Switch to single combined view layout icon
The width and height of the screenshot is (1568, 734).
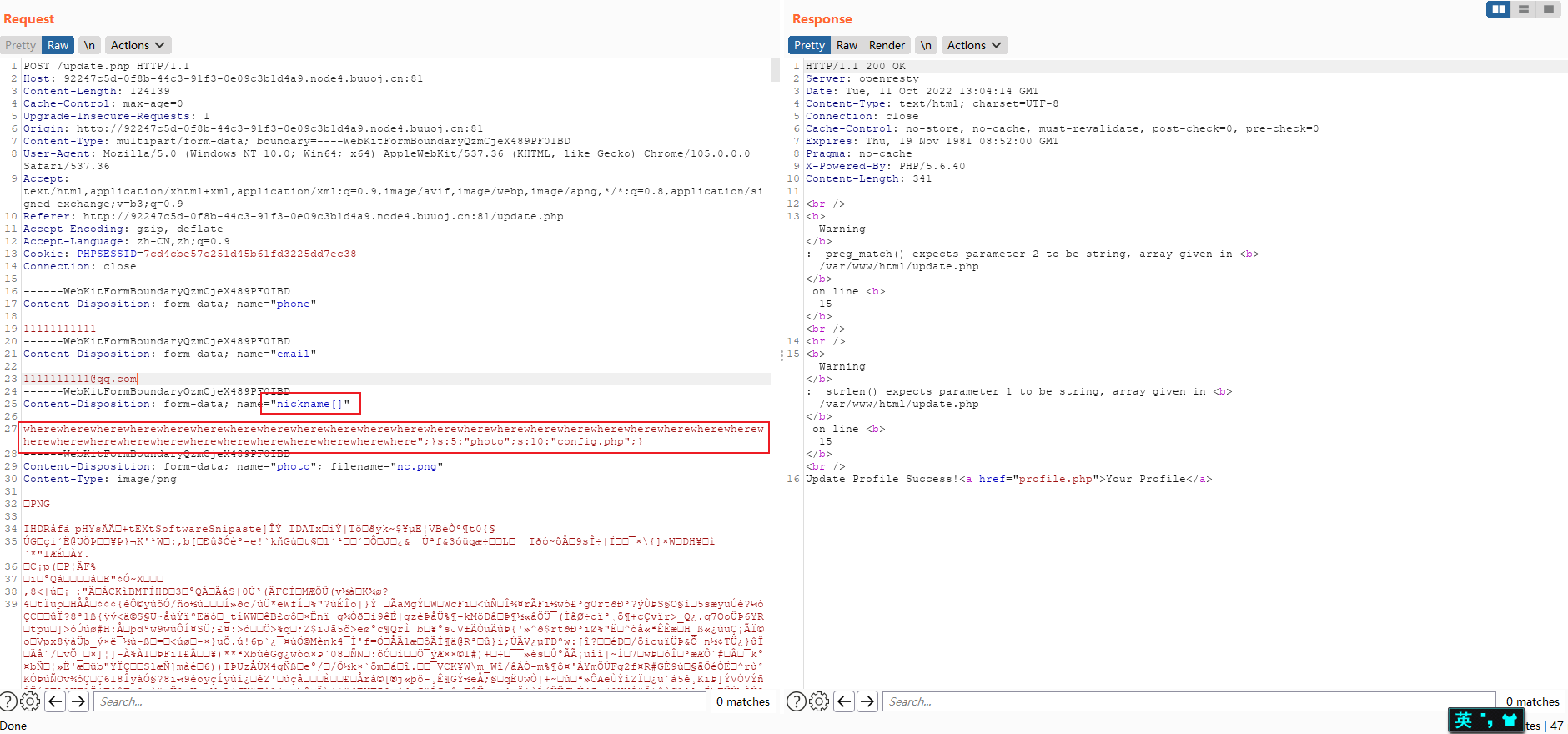click(x=1548, y=9)
